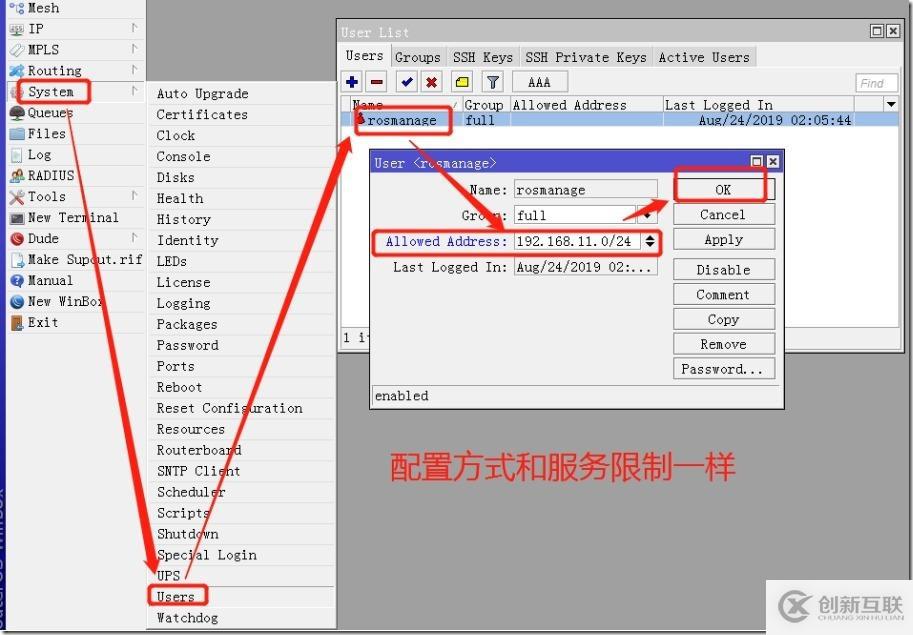Click the blue checkmark Enable icon
The image size is (913, 635).
click(406, 82)
